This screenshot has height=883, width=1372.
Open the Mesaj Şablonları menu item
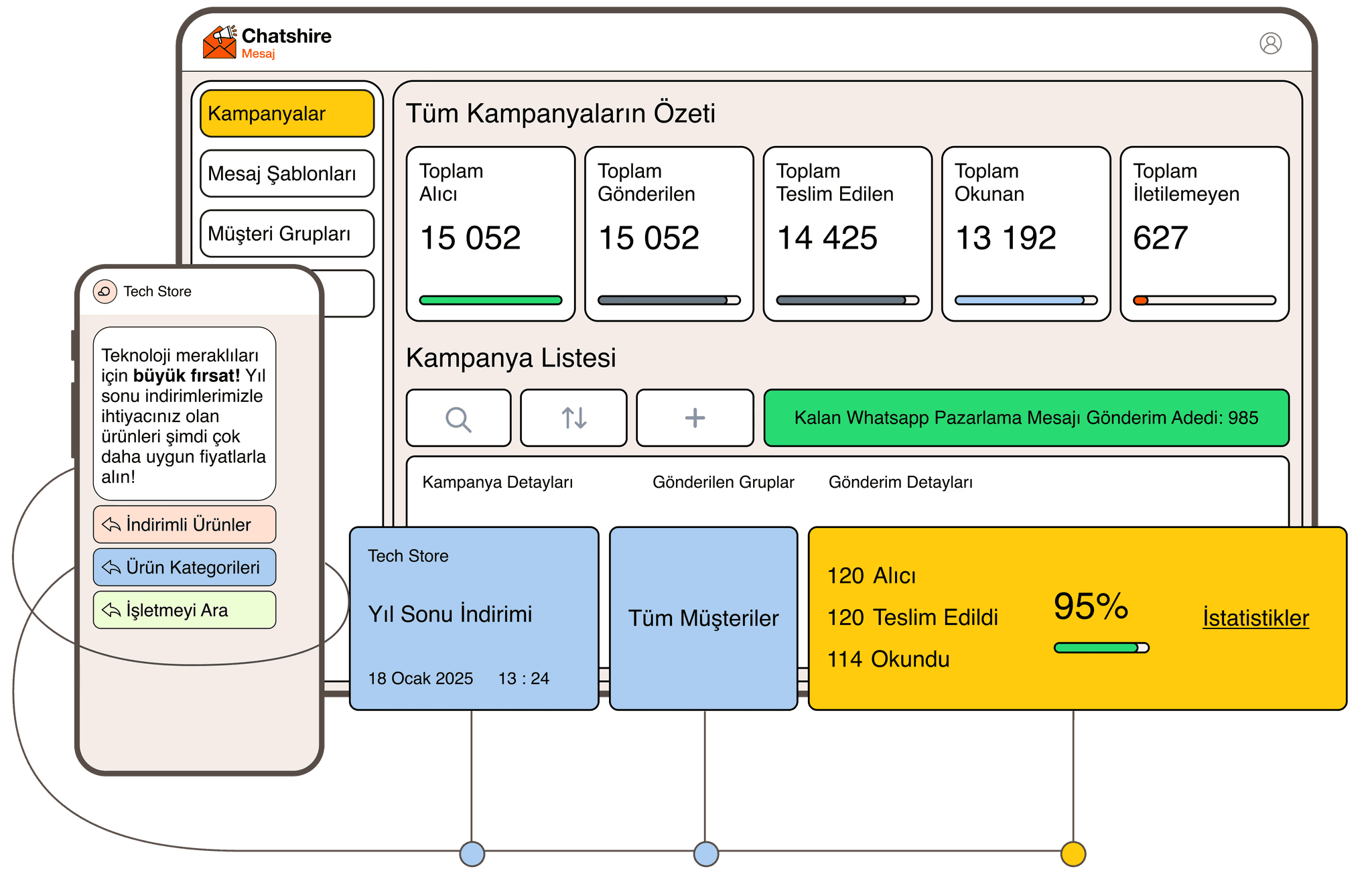point(287,174)
